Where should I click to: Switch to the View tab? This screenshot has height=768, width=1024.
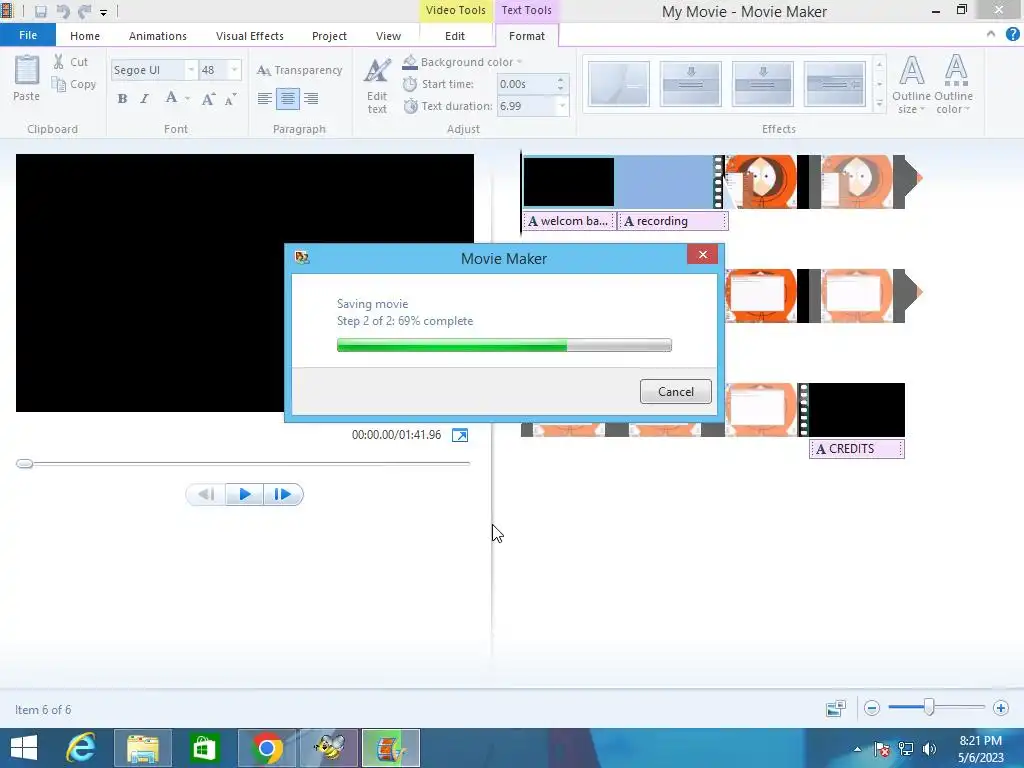tap(388, 36)
